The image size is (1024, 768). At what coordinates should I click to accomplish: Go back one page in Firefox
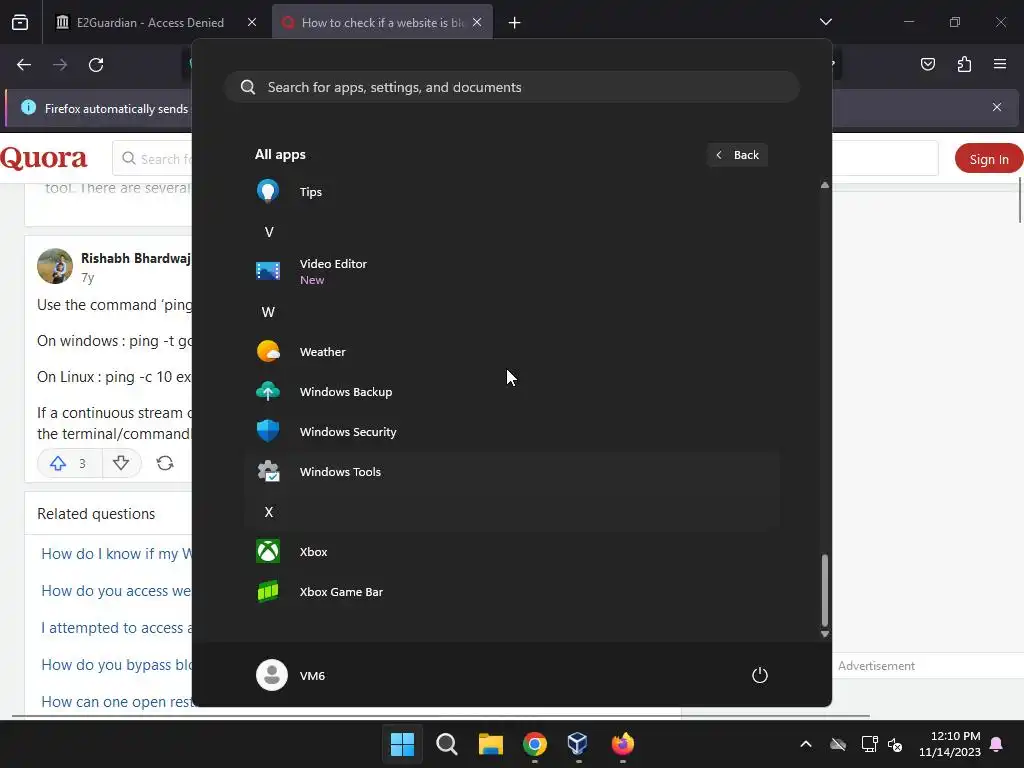[x=24, y=65]
